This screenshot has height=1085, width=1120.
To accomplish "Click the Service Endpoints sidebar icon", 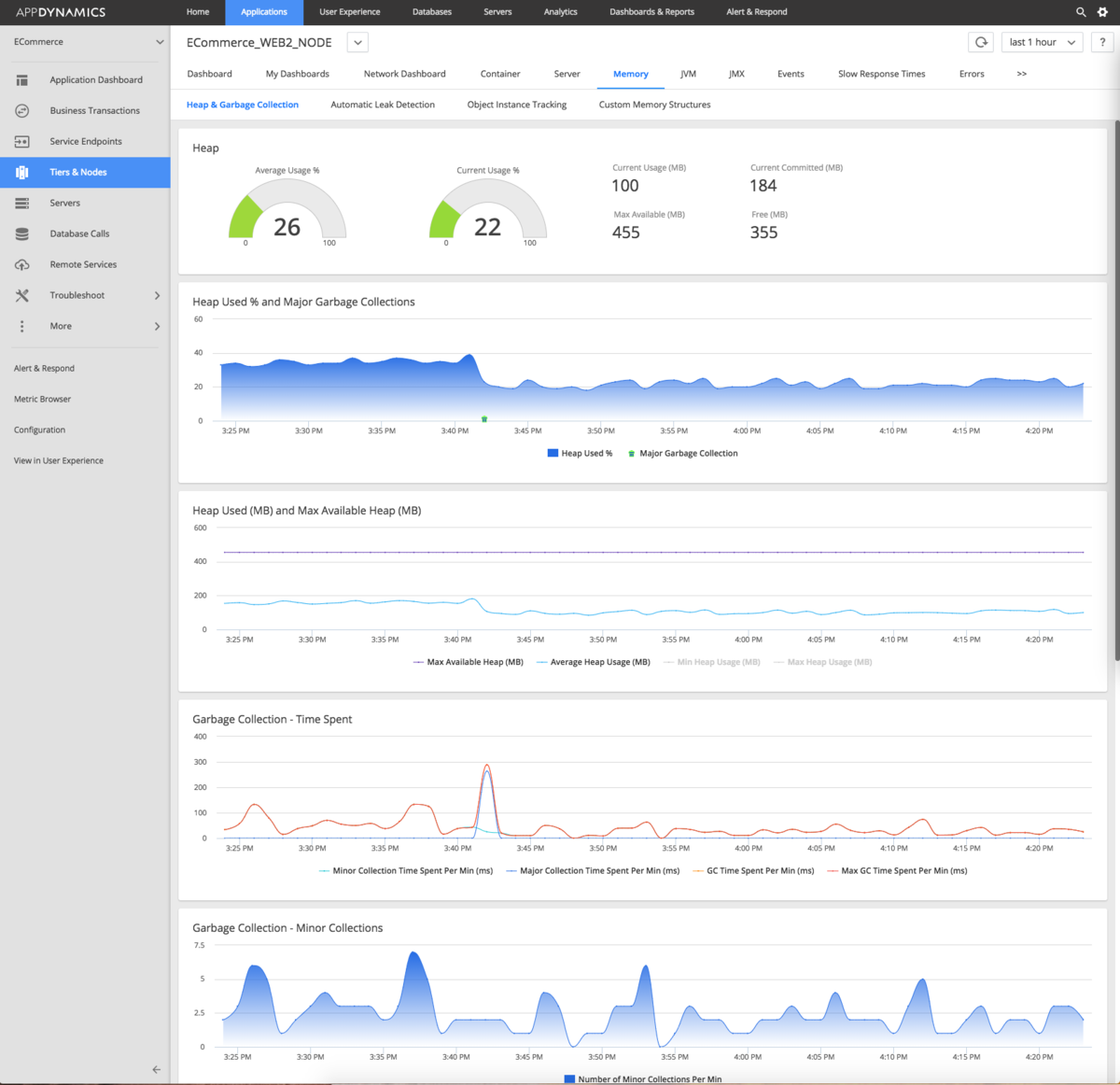I will coord(22,142).
